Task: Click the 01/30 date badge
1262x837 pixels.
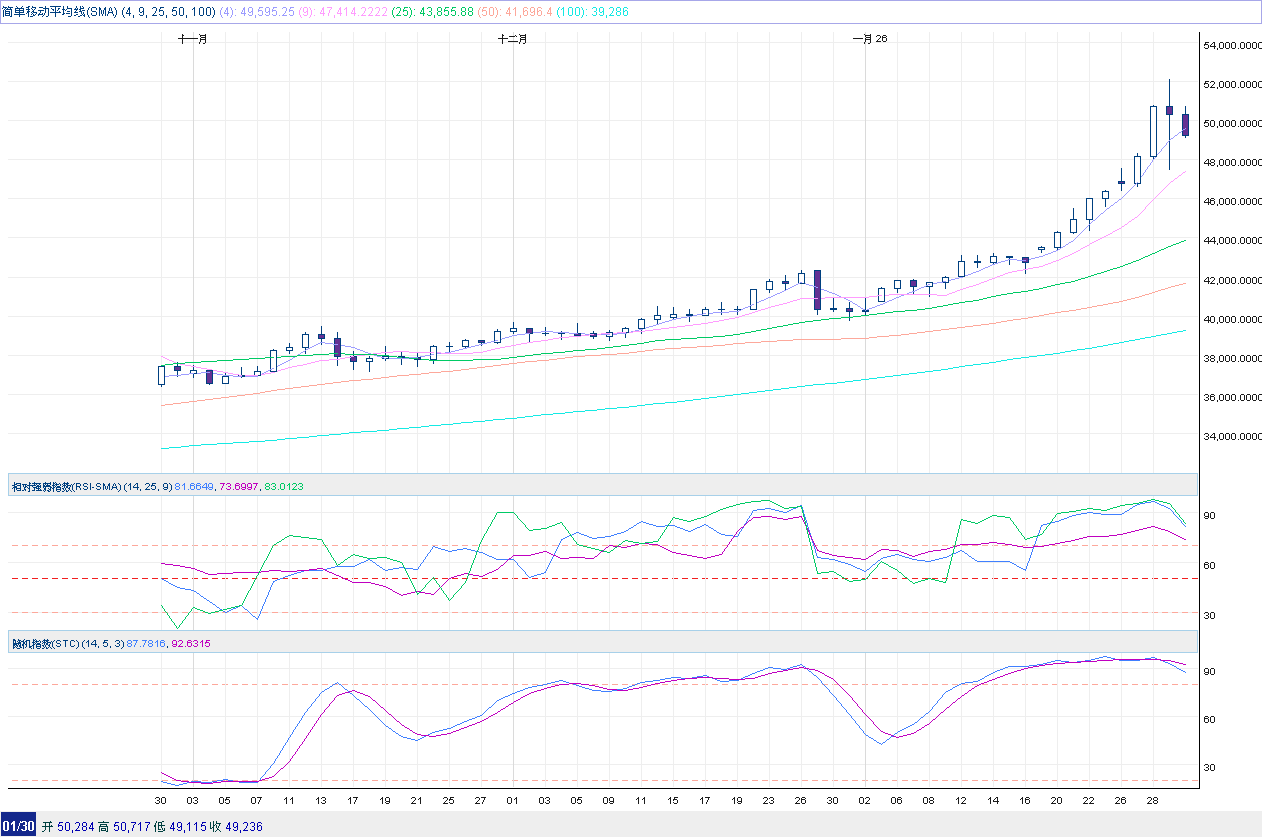Action: (19, 826)
